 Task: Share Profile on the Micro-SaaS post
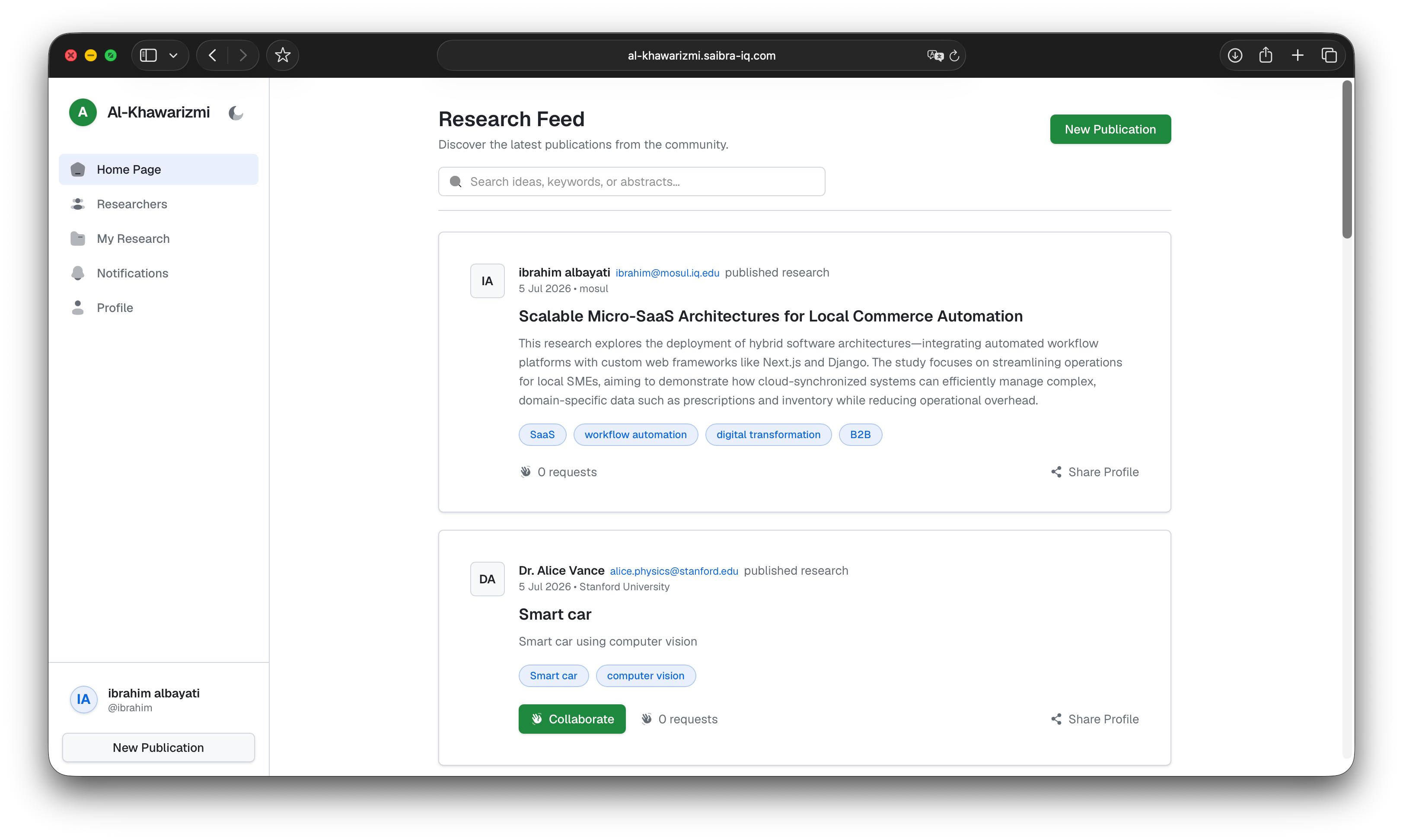pos(1094,471)
